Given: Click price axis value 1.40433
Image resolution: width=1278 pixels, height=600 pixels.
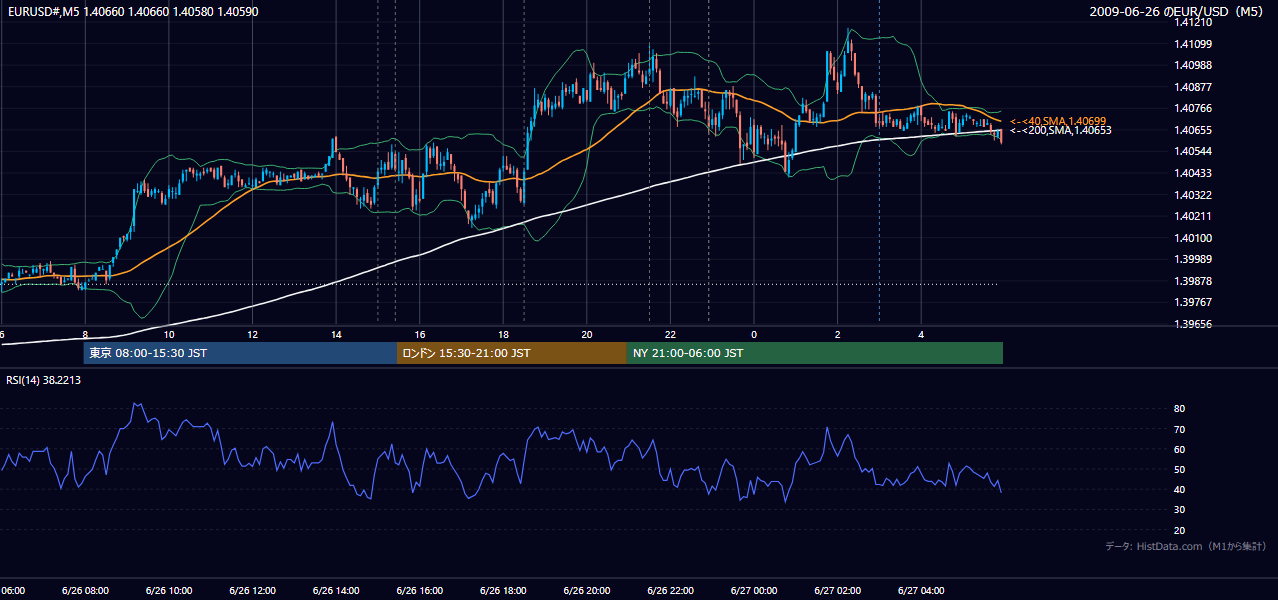Looking at the screenshot, I should (1193, 173).
